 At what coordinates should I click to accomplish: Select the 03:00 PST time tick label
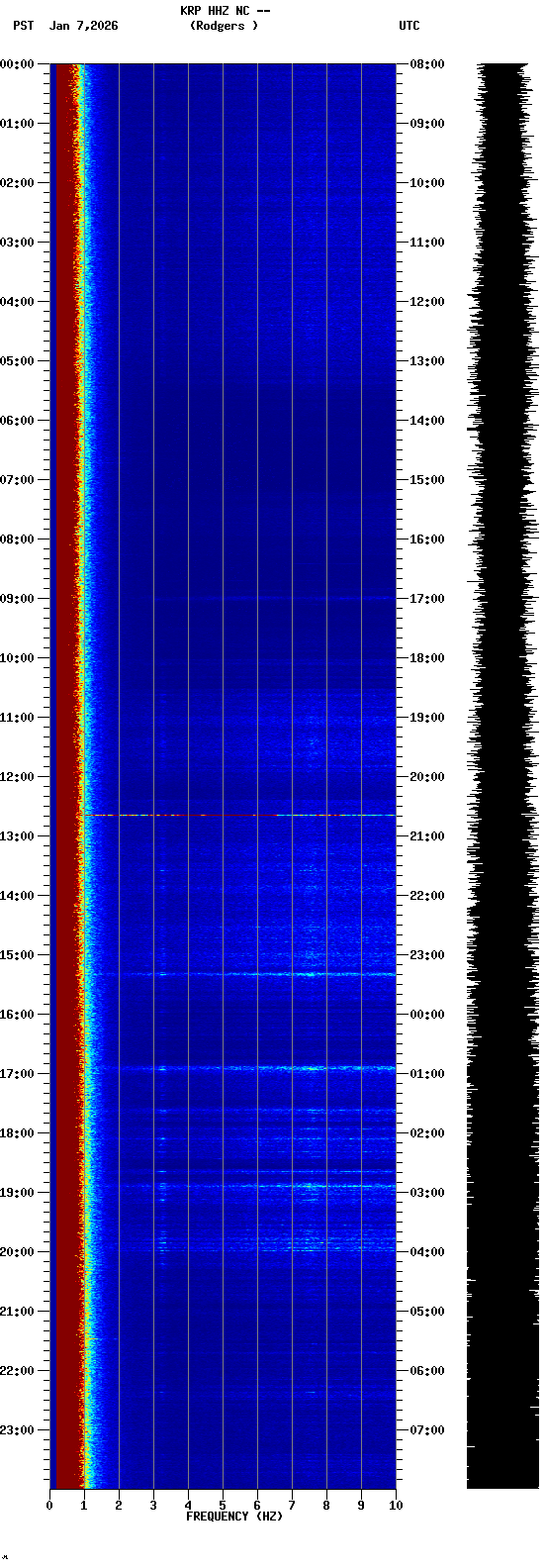click(x=17, y=243)
